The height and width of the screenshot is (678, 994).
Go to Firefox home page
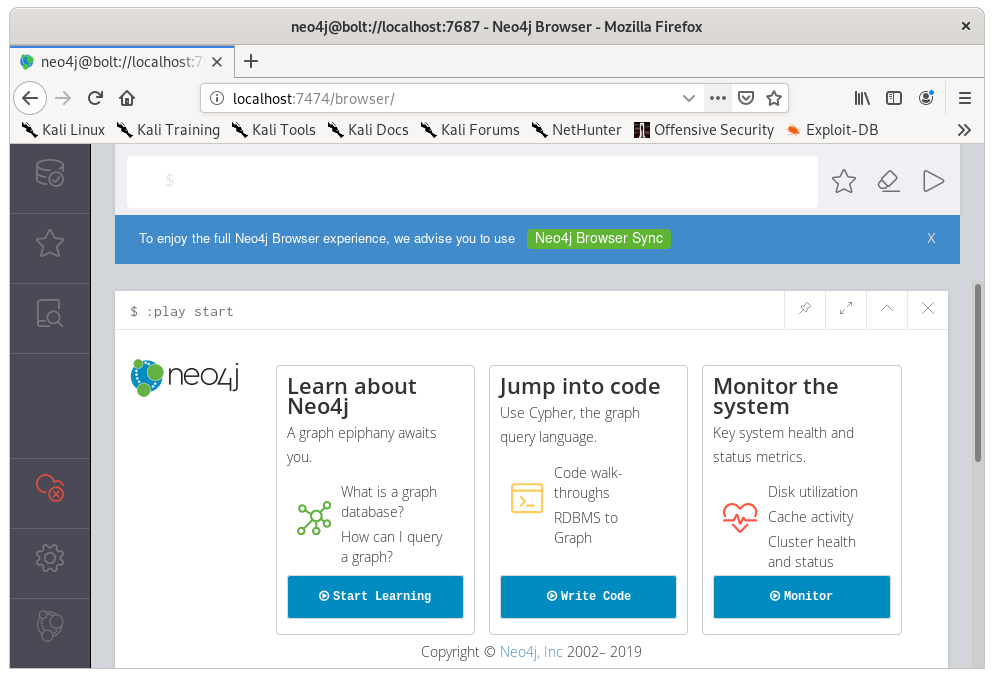click(127, 98)
